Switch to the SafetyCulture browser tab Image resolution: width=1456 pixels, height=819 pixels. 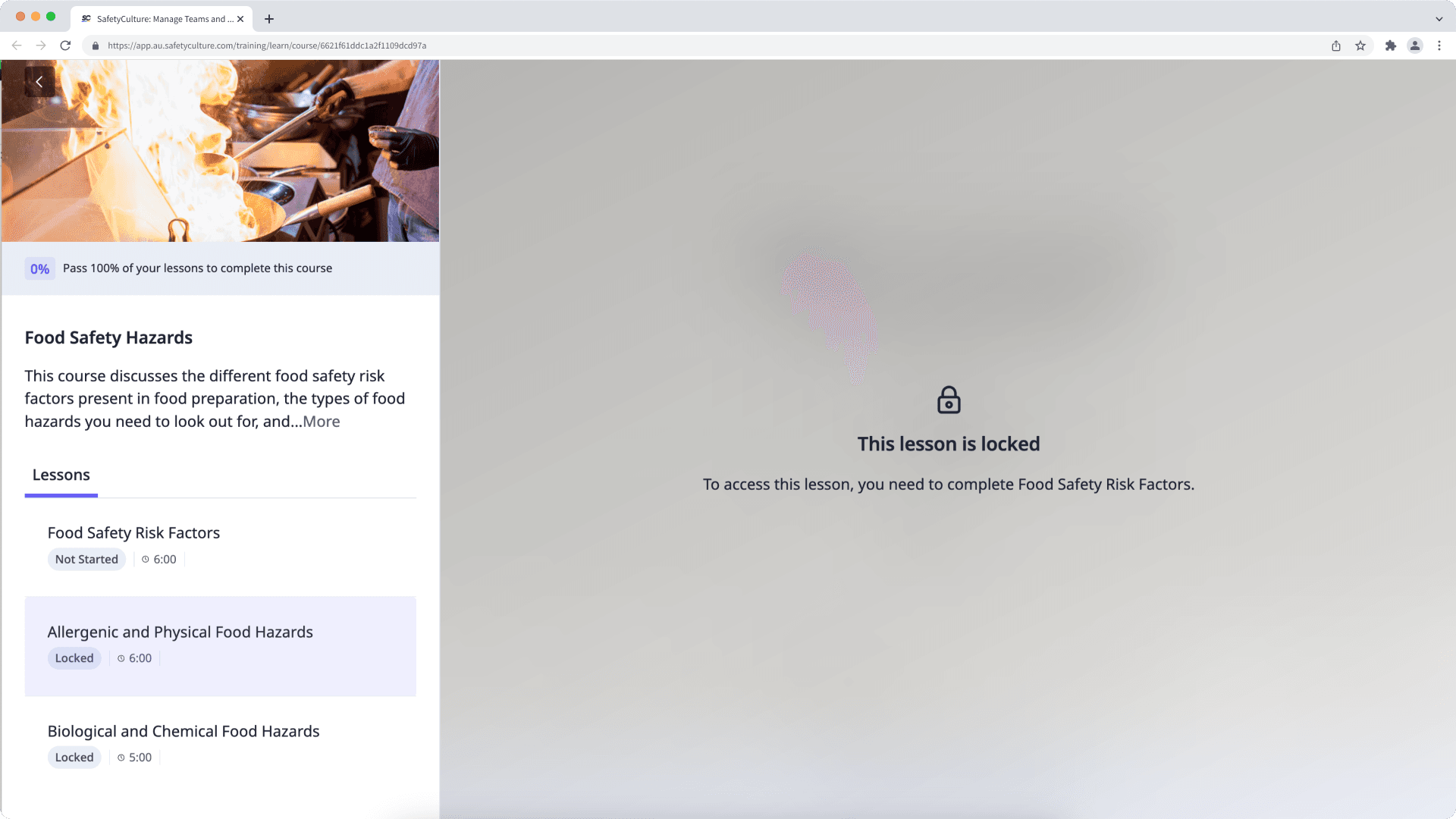pyautogui.click(x=159, y=19)
